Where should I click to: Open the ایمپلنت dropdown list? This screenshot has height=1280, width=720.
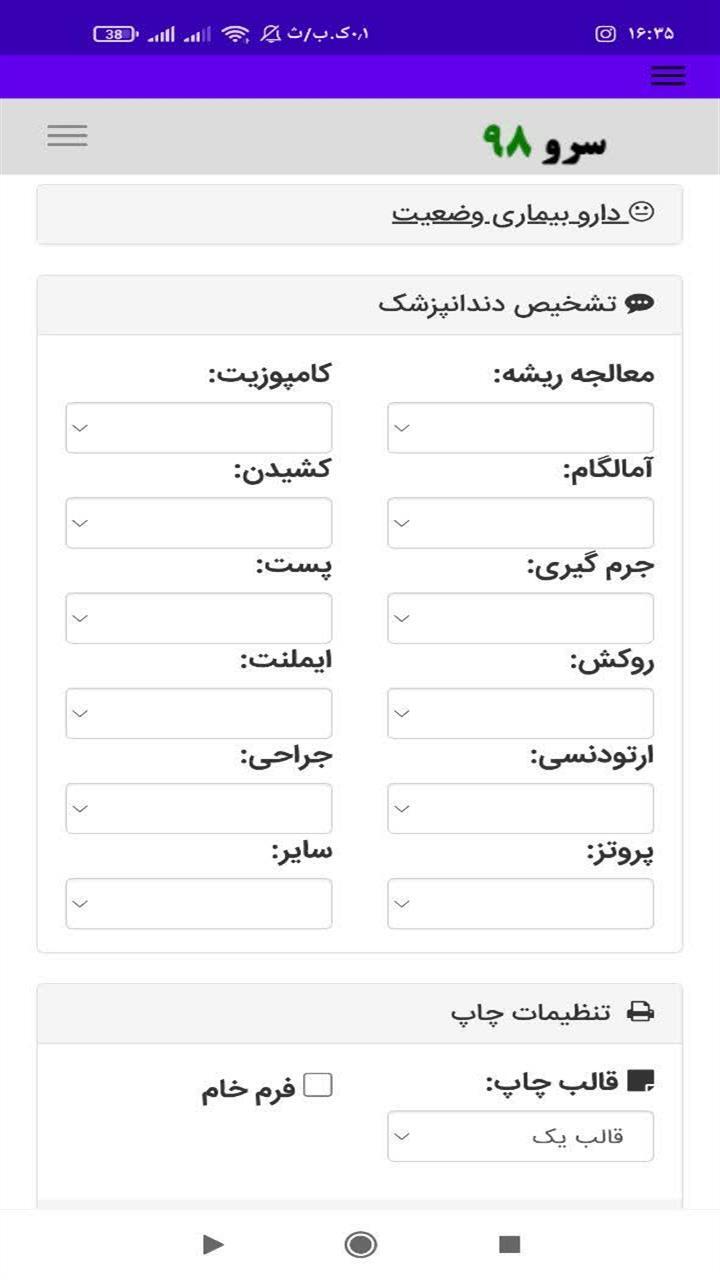click(199, 713)
